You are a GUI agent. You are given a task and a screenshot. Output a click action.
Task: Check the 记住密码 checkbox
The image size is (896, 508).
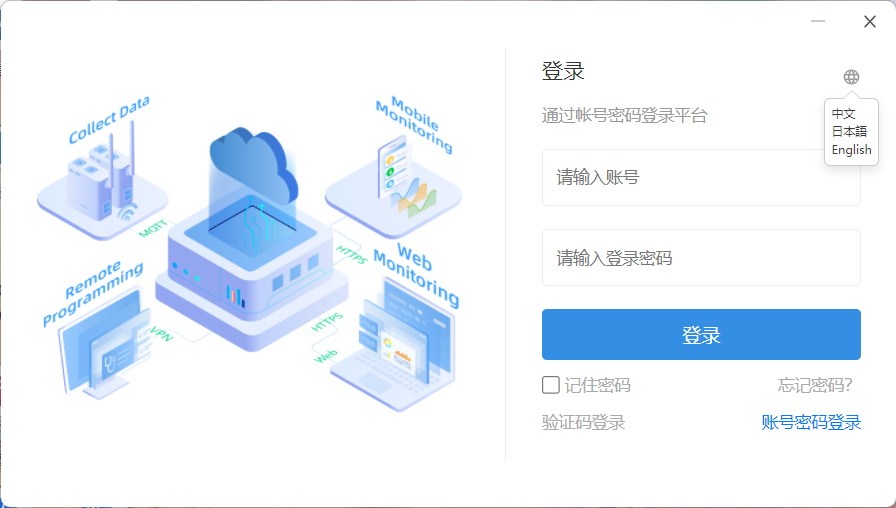551,385
